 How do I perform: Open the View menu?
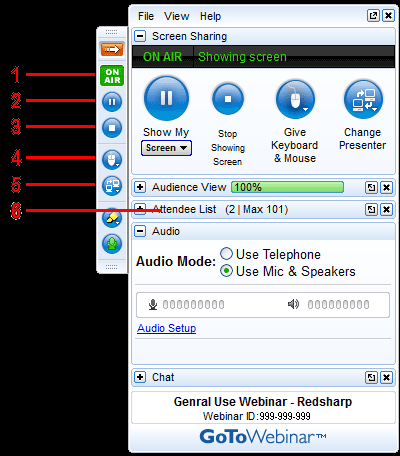(x=176, y=16)
